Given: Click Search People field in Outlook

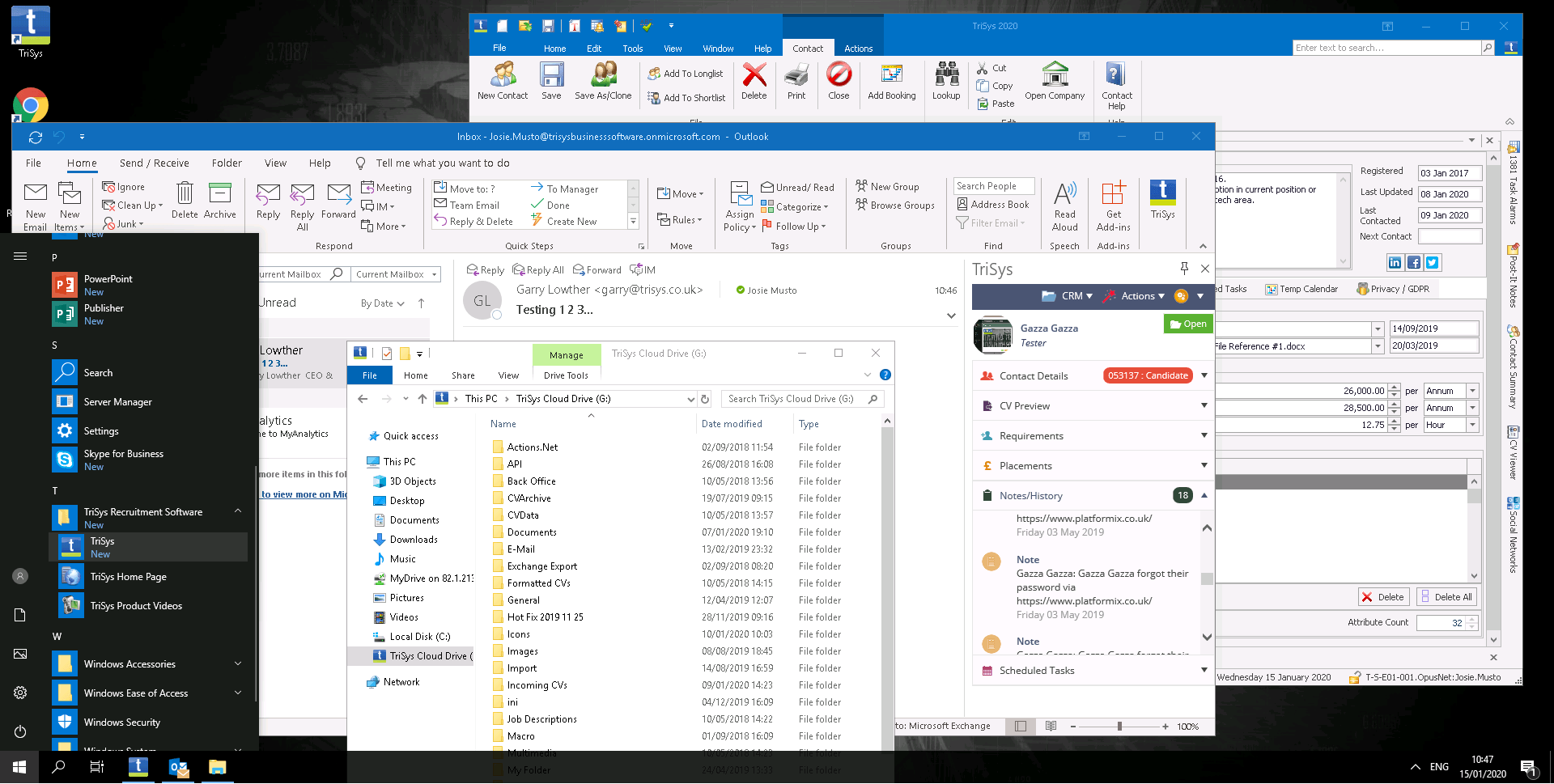Looking at the screenshot, I should [x=994, y=186].
